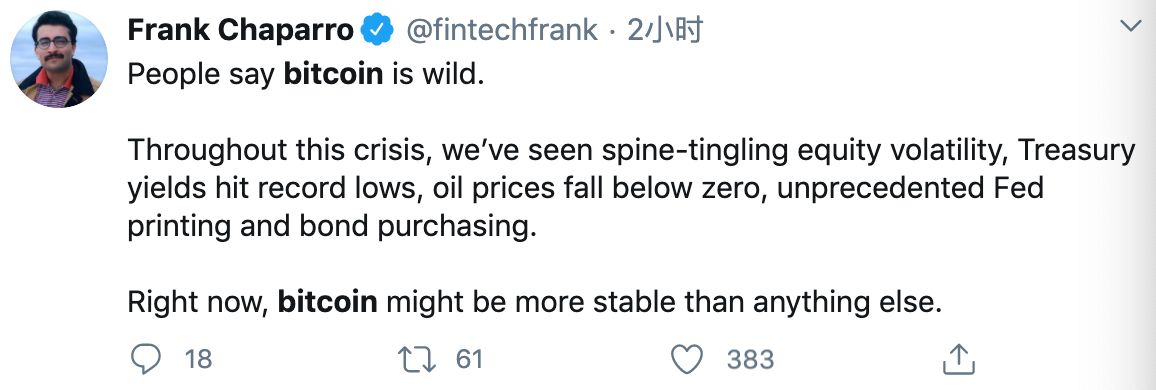This screenshot has height=390, width=1156.
Task: Click the 383 likes count
Action: [x=750, y=360]
